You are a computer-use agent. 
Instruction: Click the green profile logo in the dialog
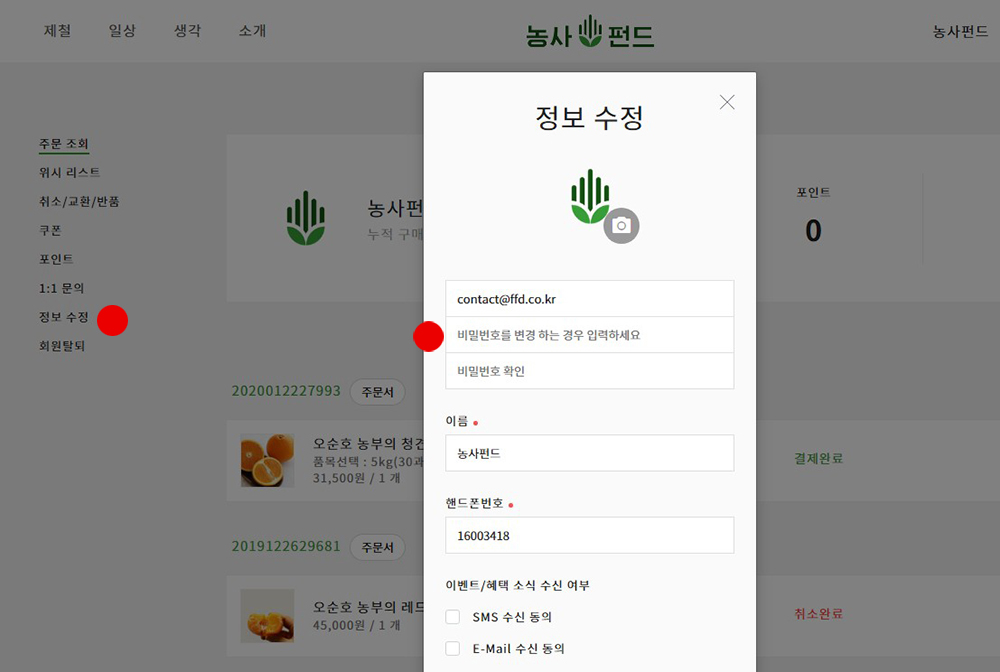590,196
